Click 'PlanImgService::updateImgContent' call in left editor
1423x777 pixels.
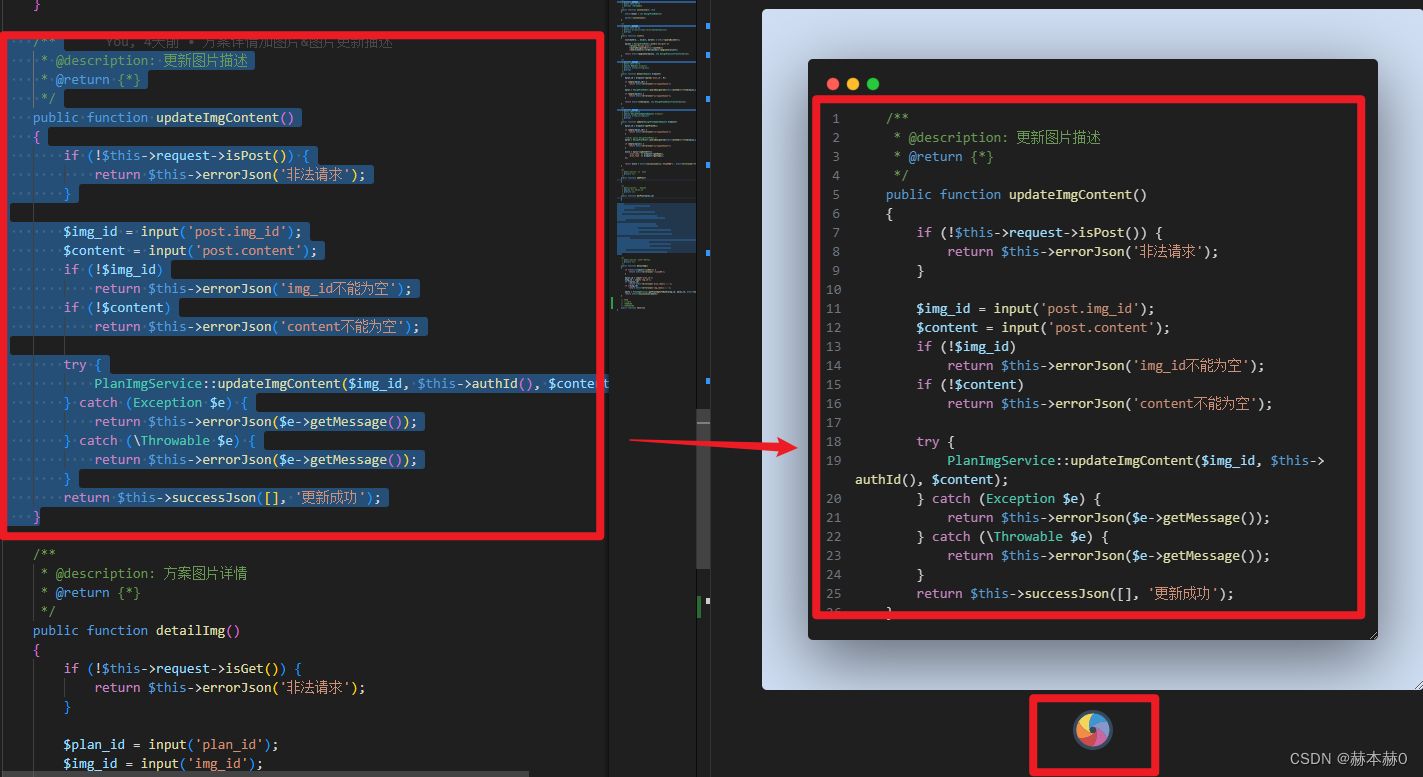point(350,384)
